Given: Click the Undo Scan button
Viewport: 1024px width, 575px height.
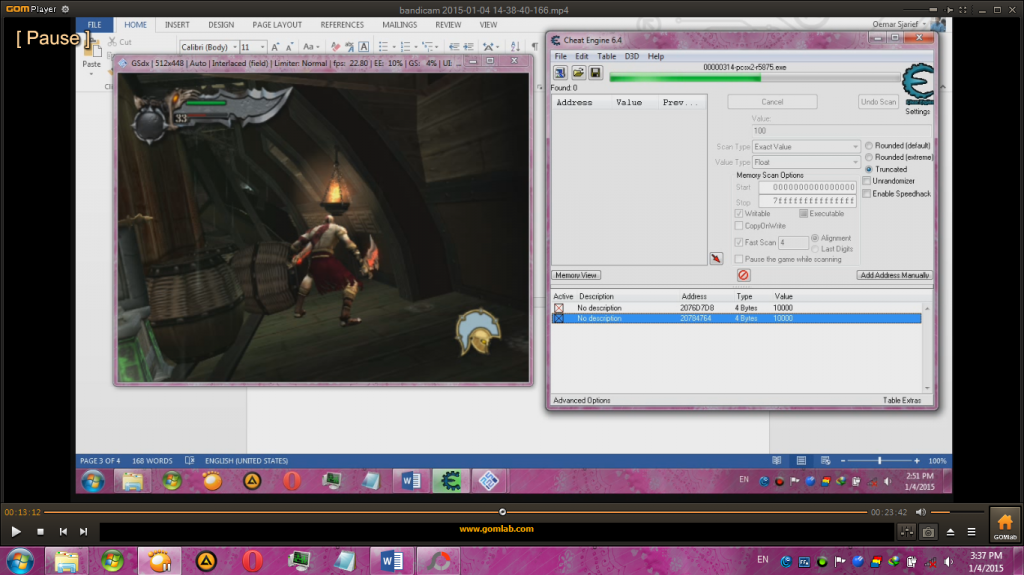Looking at the screenshot, I should [878, 102].
